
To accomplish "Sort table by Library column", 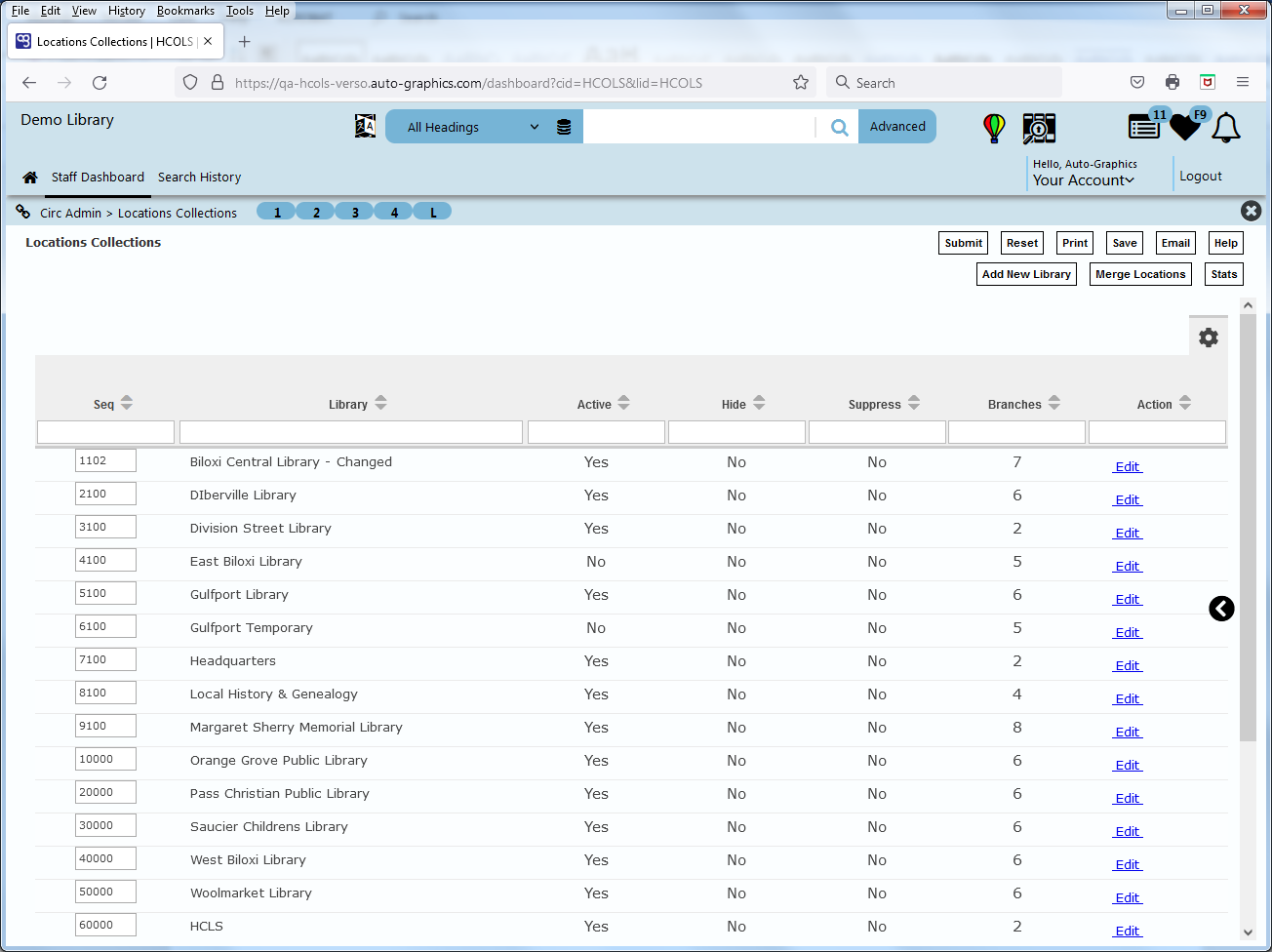I will click(x=380, y=404).
